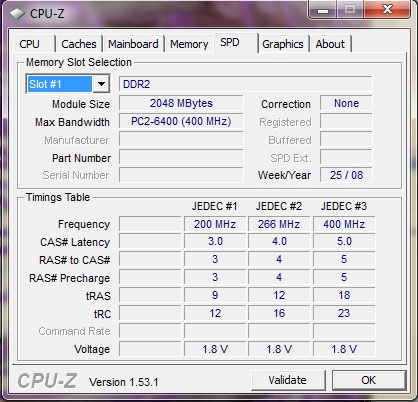Click the Version 1.53.1 text

coord(124,382)
